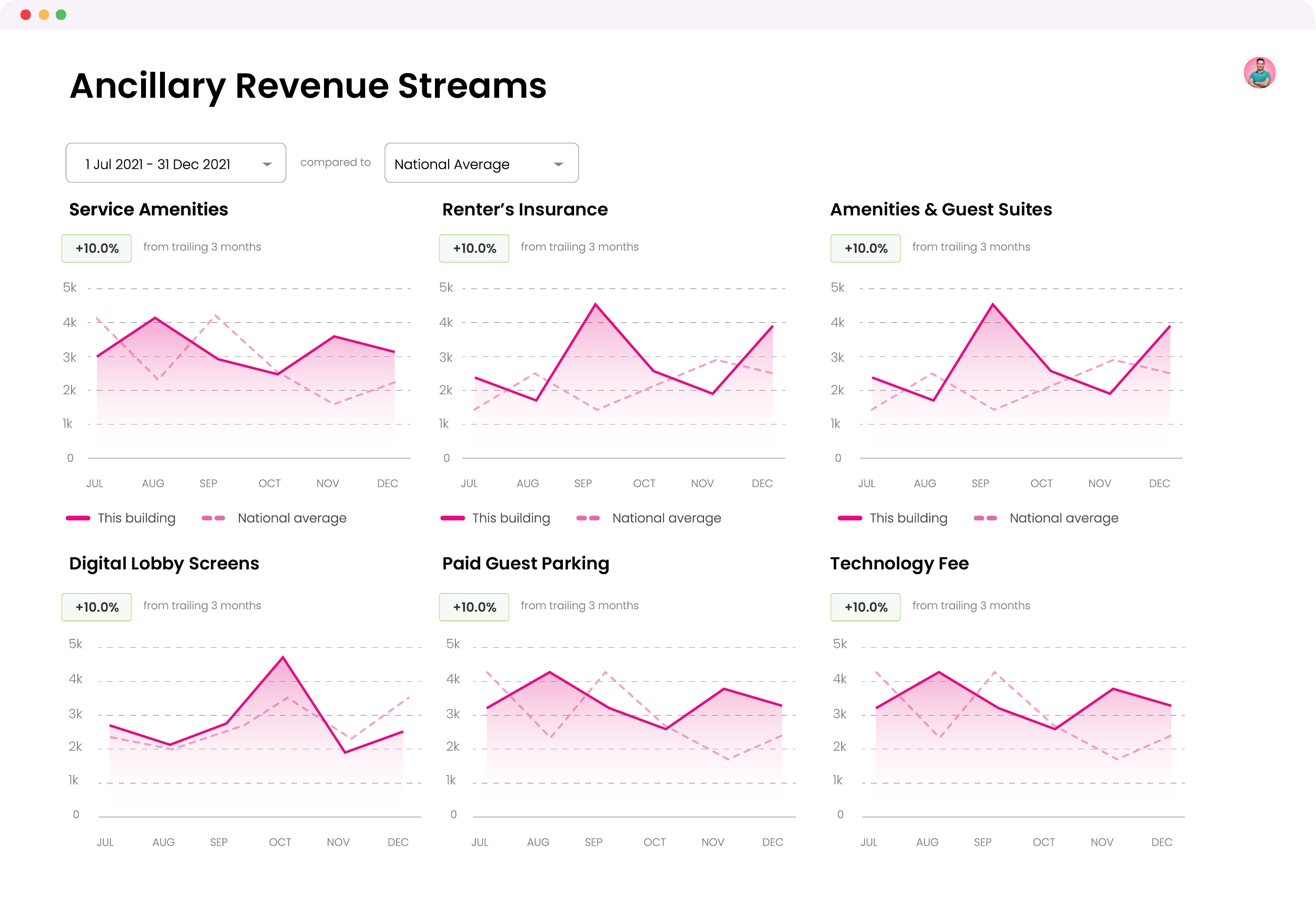The height and width of the screenshot is (903, 1316).
Task: Click the Technology Fee +10.0% badge
Action: pos(865,607)
